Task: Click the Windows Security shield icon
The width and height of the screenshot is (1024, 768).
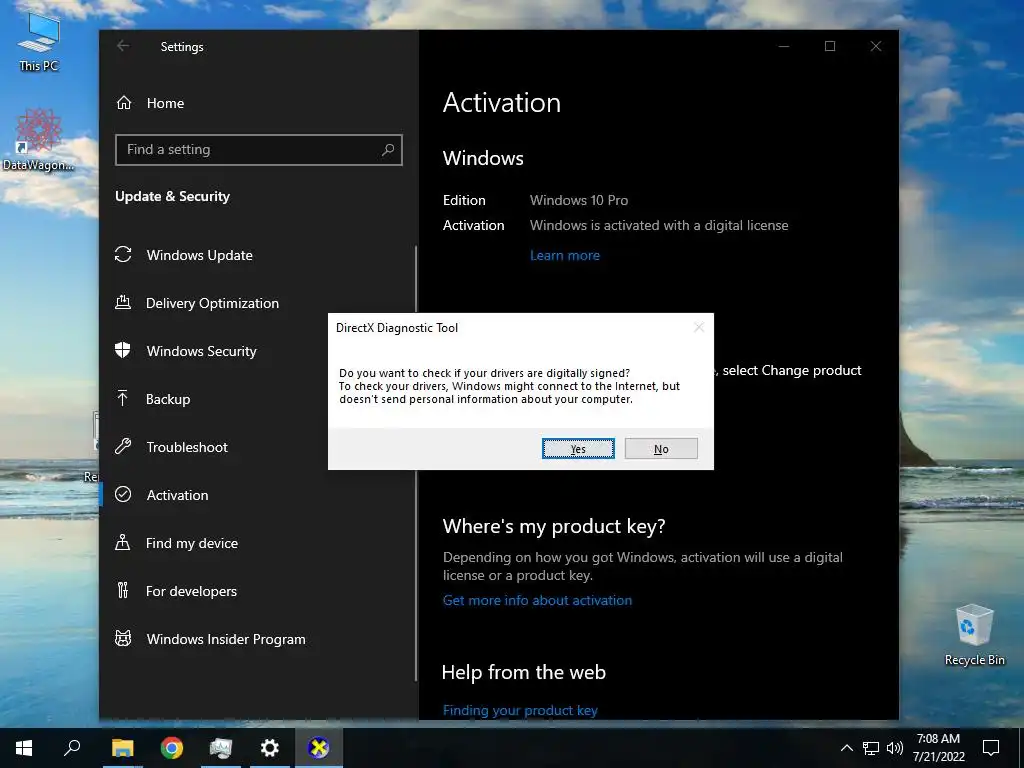Action: tap(123, 350)
